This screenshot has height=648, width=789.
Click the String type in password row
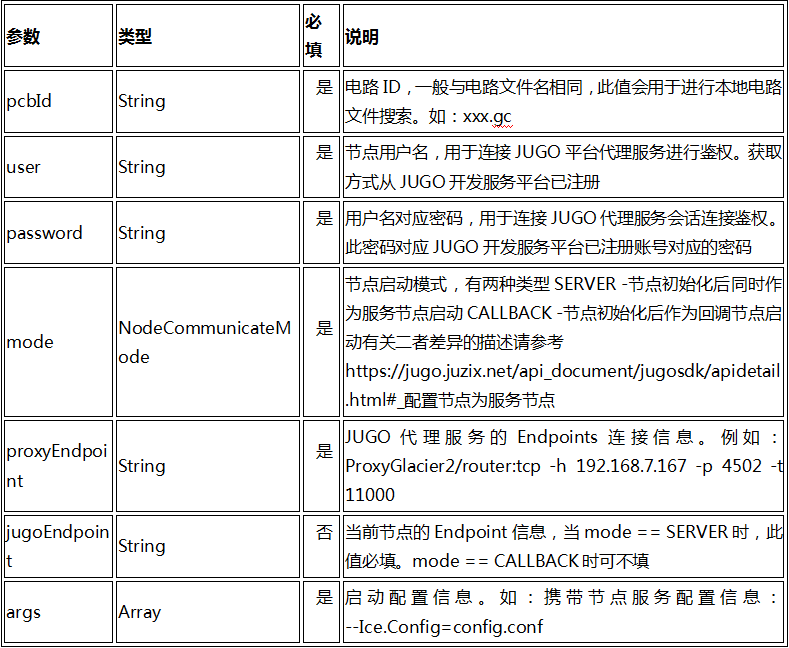(142, 233)
